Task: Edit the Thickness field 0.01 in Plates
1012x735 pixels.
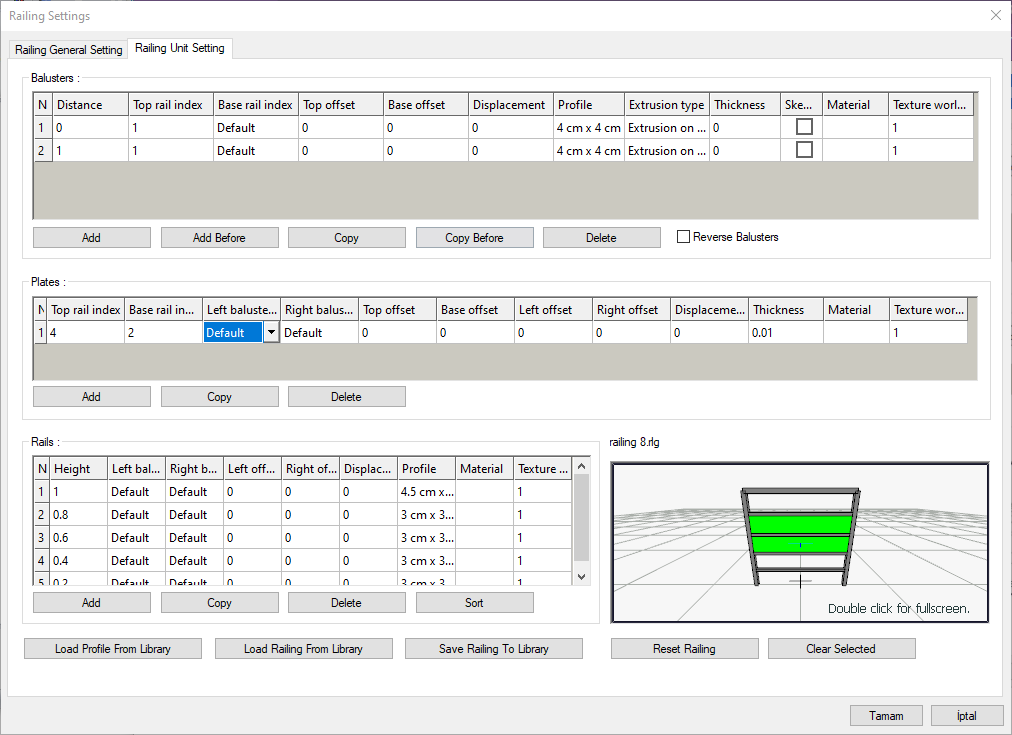Action: (x=785, y=333)
